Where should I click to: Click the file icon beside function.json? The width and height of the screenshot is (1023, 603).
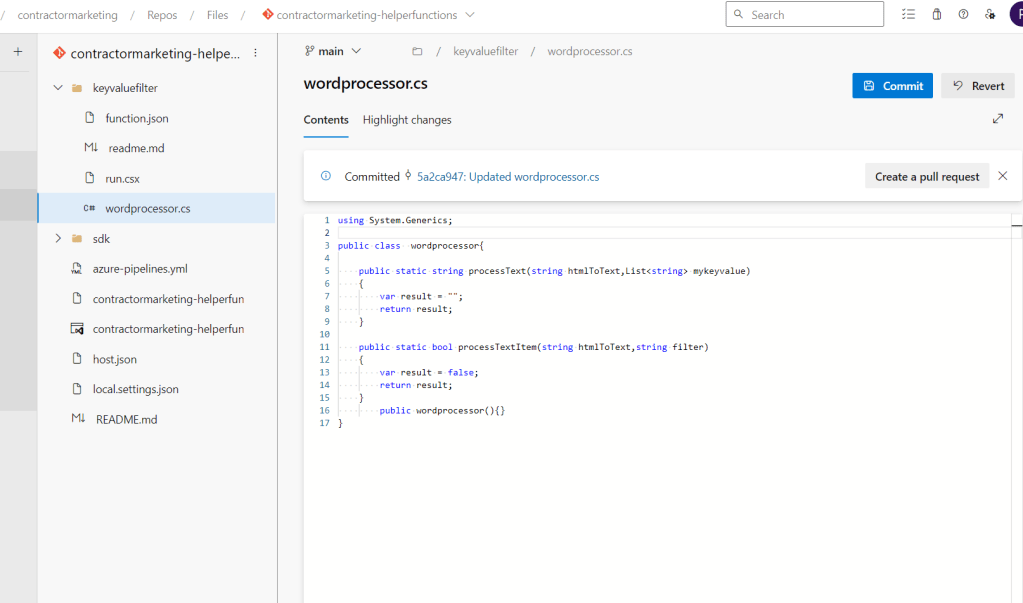point(90,117)
